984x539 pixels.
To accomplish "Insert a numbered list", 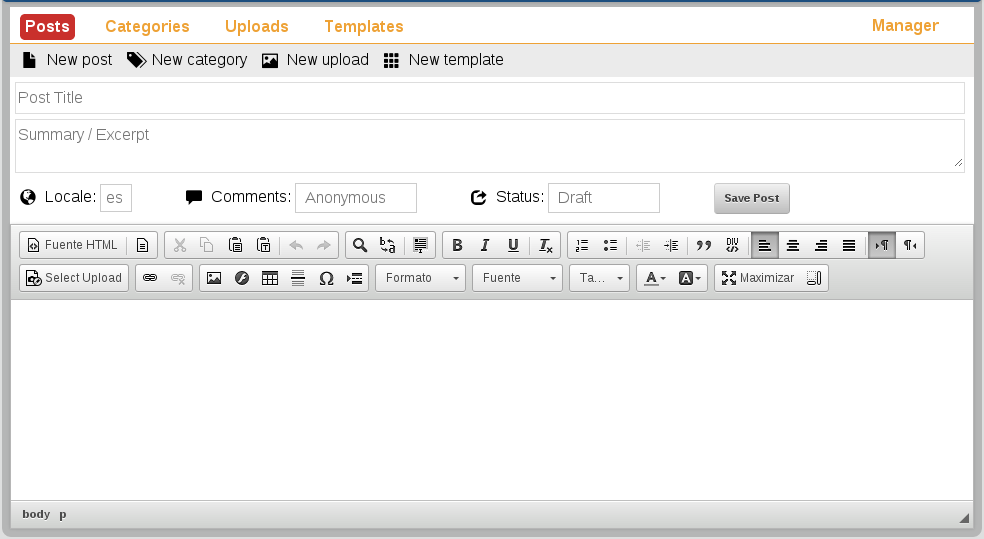I will click(x=582, y=245).
